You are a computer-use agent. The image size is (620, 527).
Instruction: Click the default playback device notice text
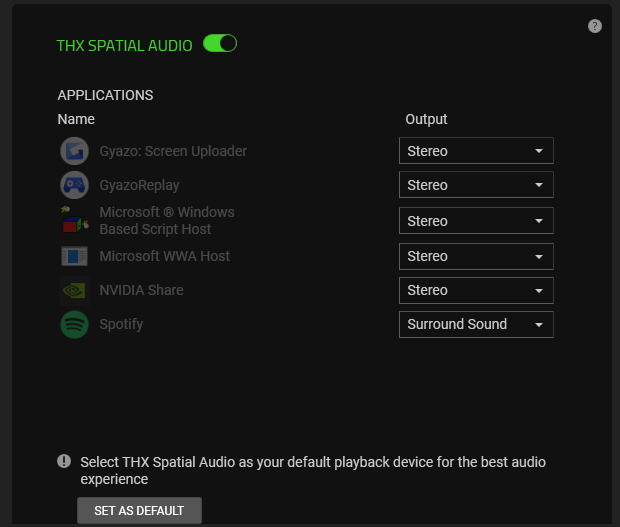click(x=313, y=470)
